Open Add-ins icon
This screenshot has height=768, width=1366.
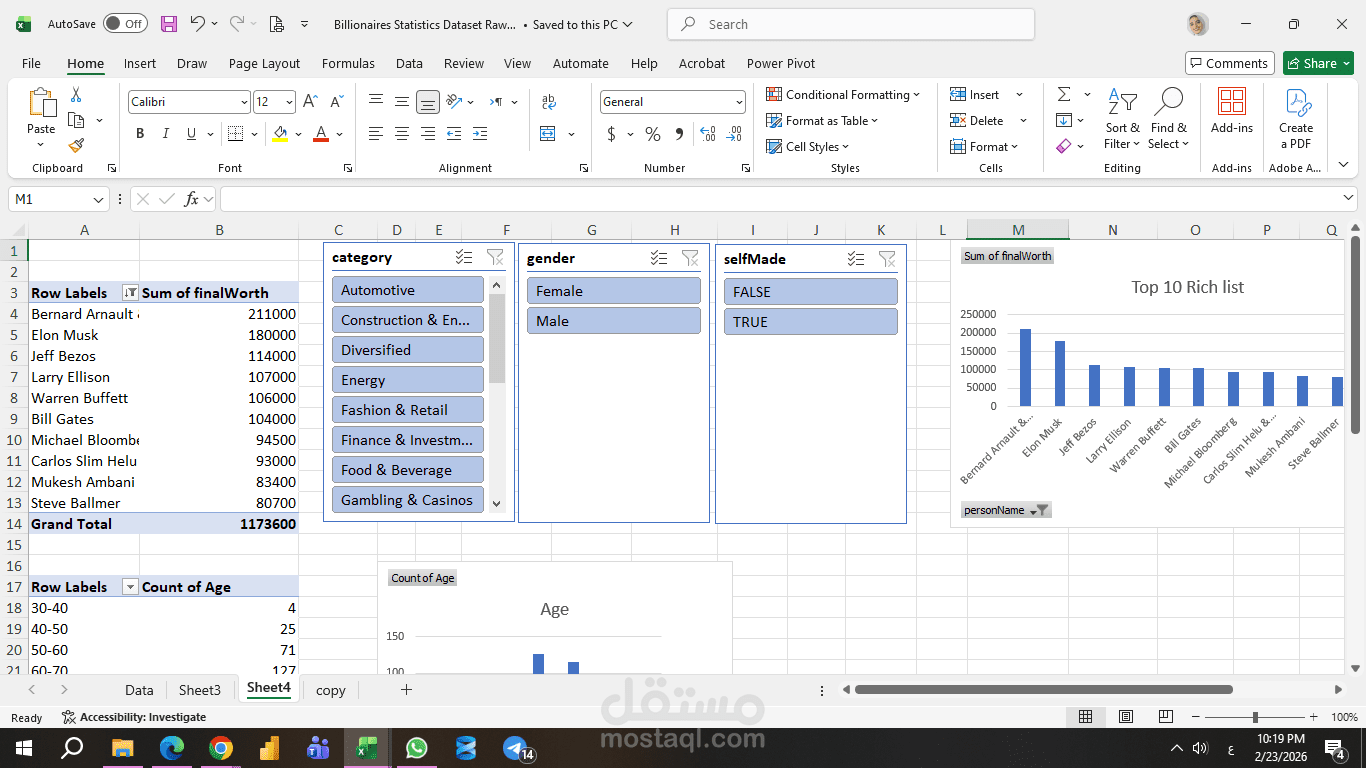click(x=1232, y=111)
